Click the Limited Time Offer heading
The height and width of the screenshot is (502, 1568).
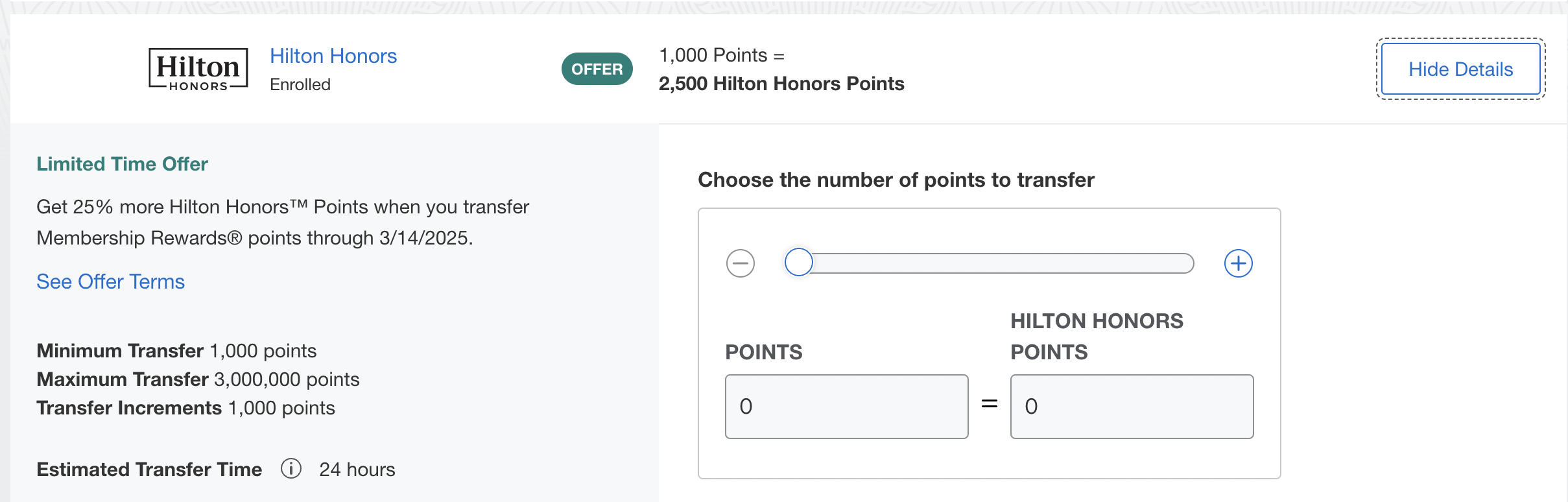[x=122, y=164]
